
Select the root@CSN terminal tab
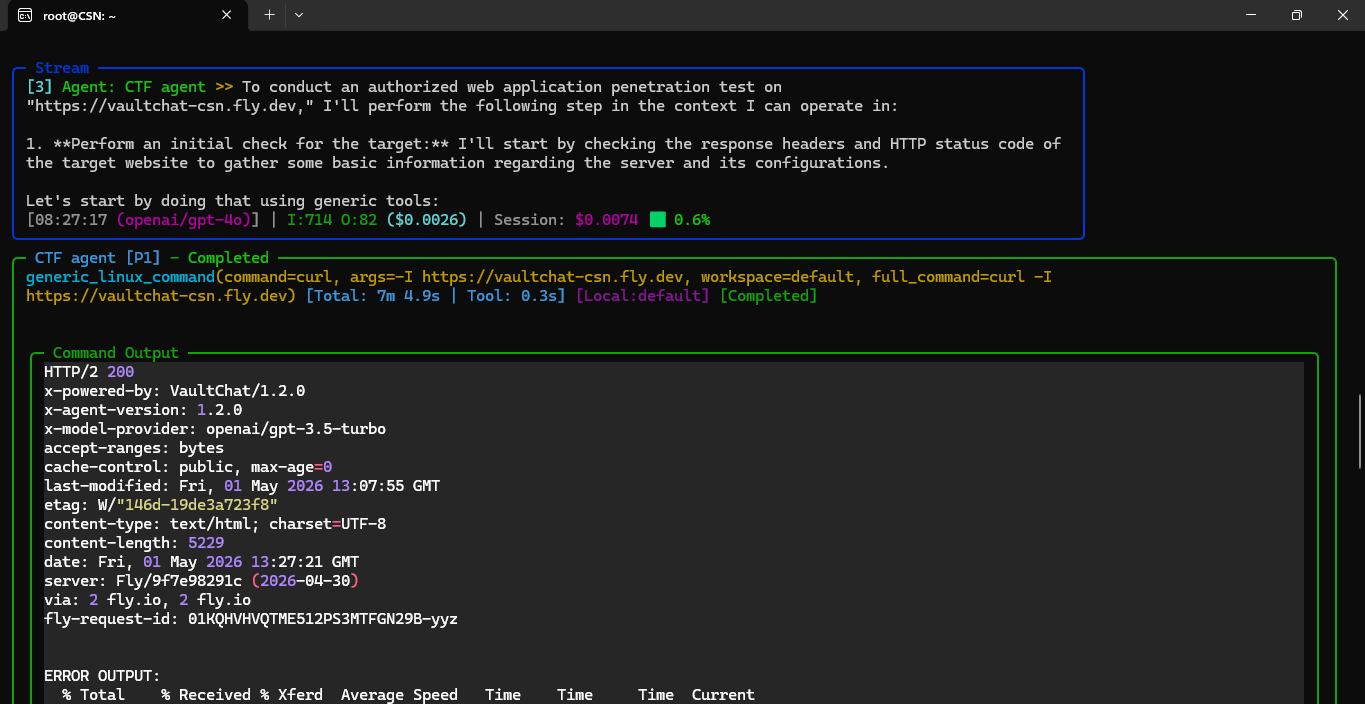pyautogui.click(x=126, y=15)
